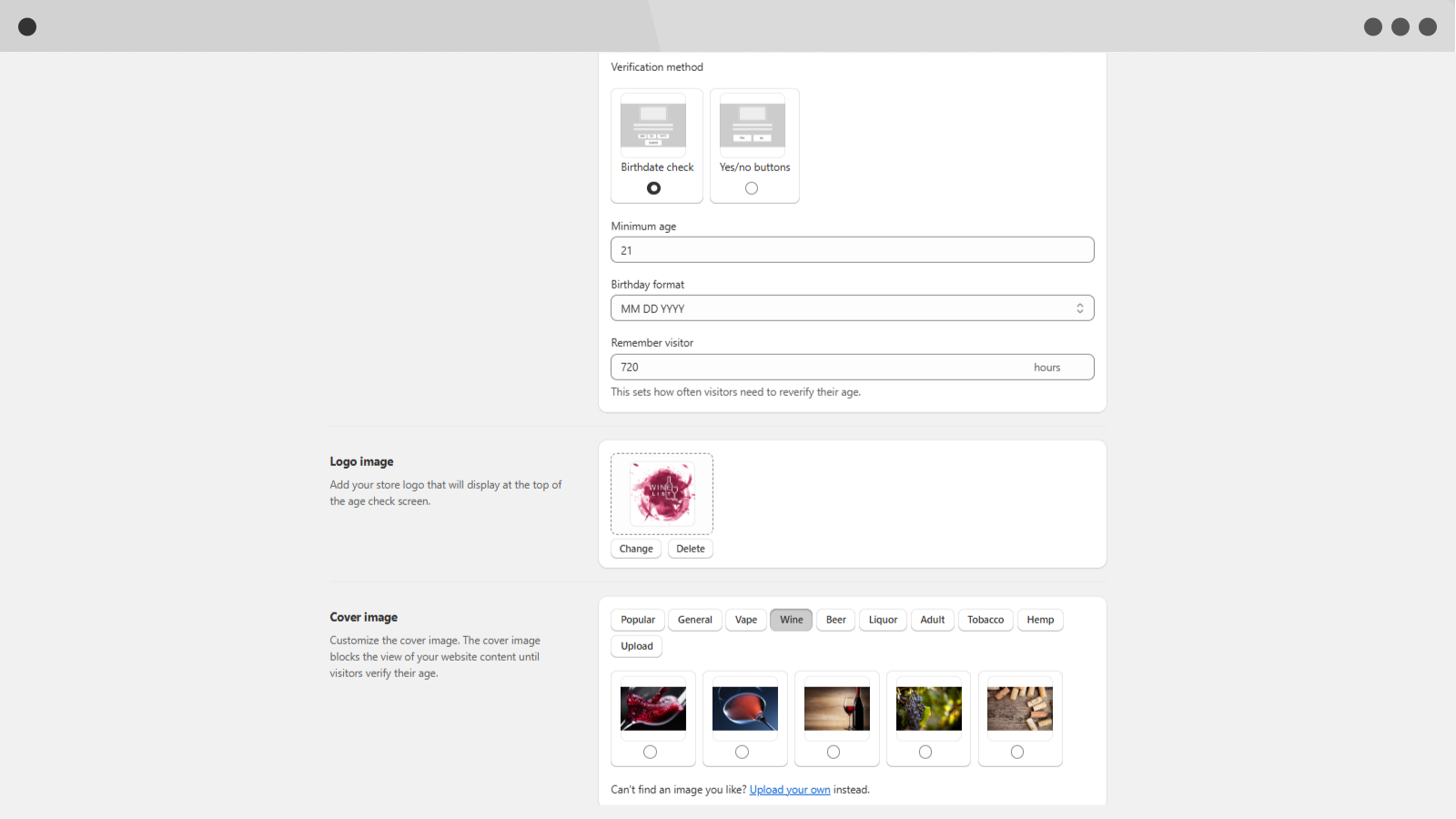Click the "Verification method" label
Image resolution: width=1456 pixels, height=819 pixels.
pos(657,67)
